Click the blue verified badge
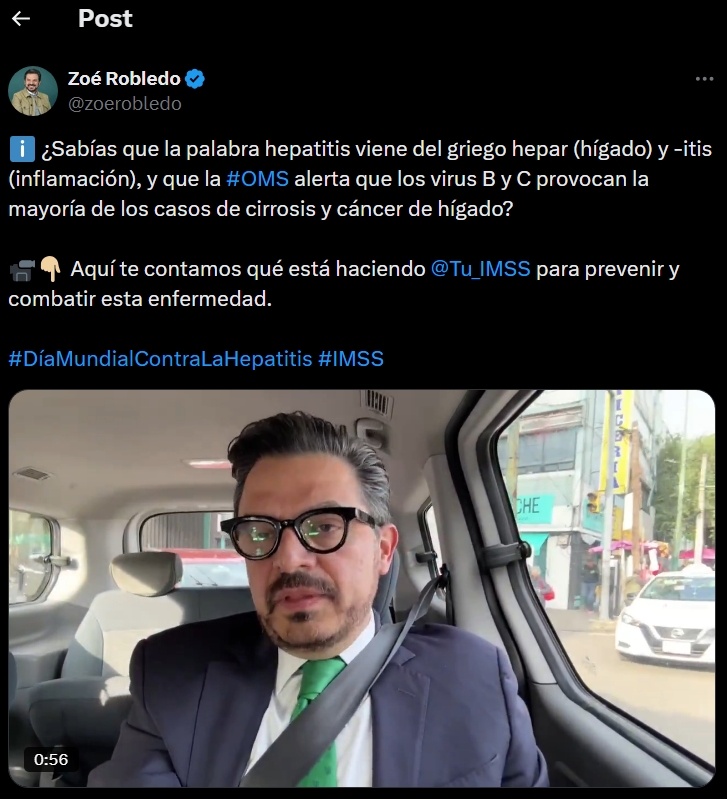Image resolution: width=727 pixels, height=799 pixels. (x=195, y=79)
